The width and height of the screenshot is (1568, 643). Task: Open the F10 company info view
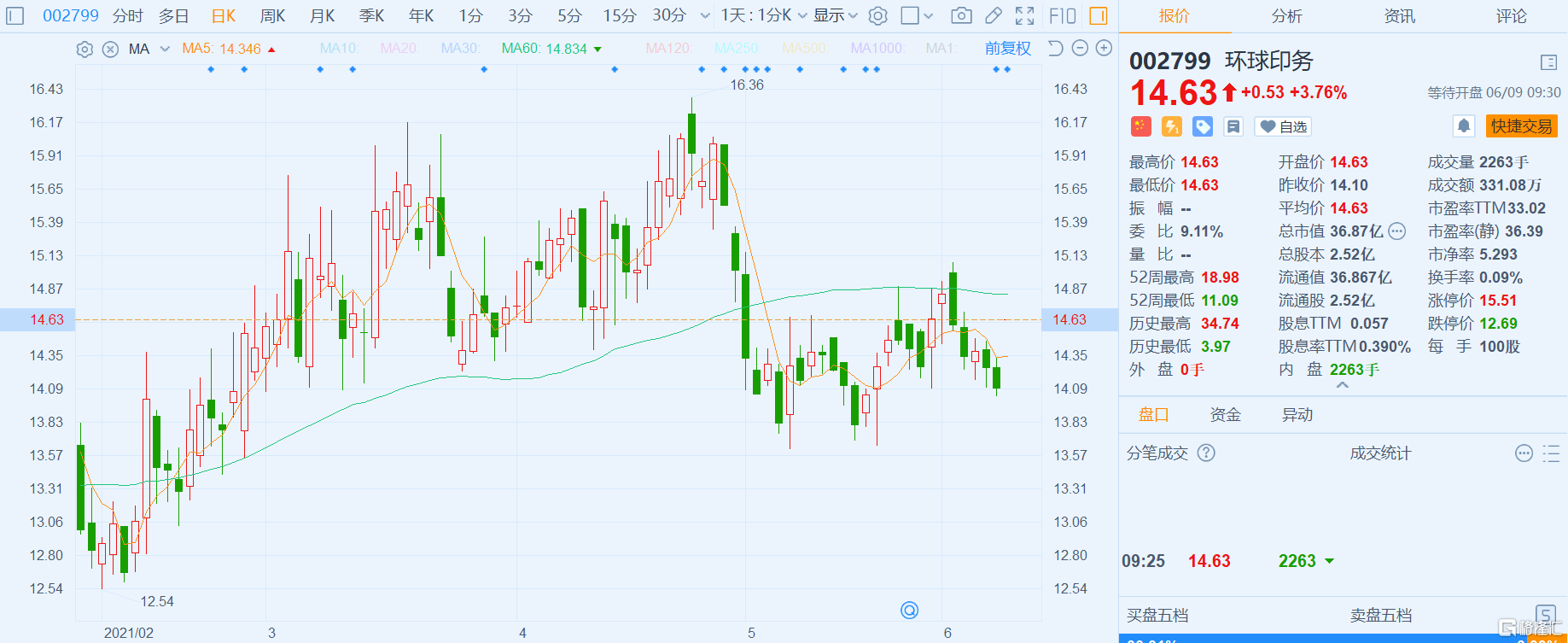(1063, 15)
